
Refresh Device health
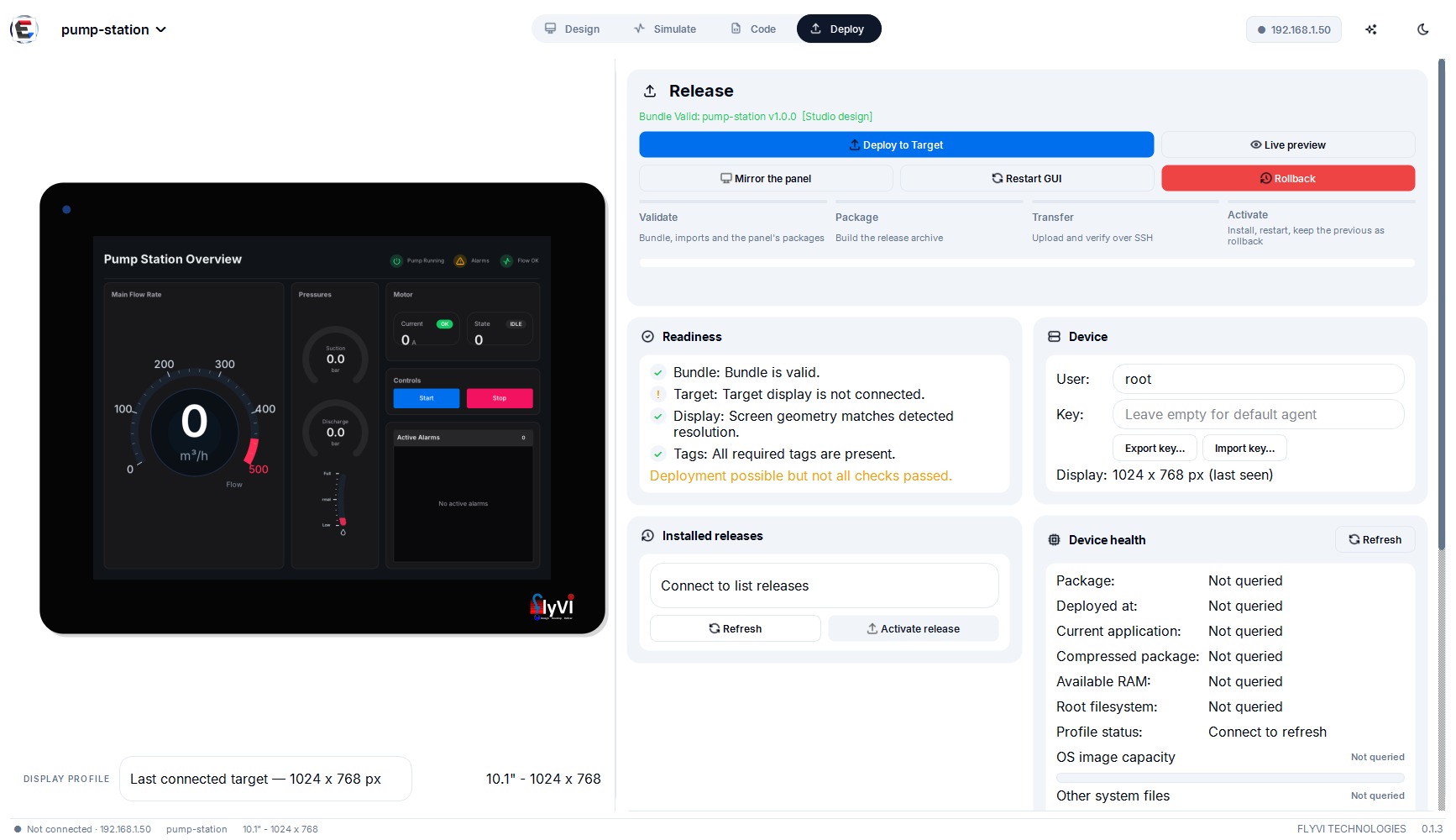point(1375,539)
